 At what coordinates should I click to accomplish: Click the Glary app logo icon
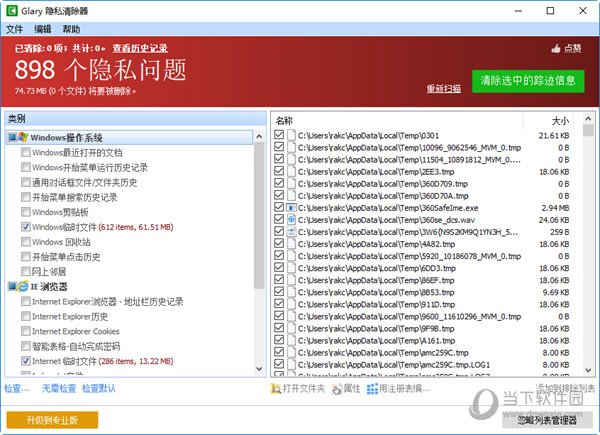(x=12, y=10)
